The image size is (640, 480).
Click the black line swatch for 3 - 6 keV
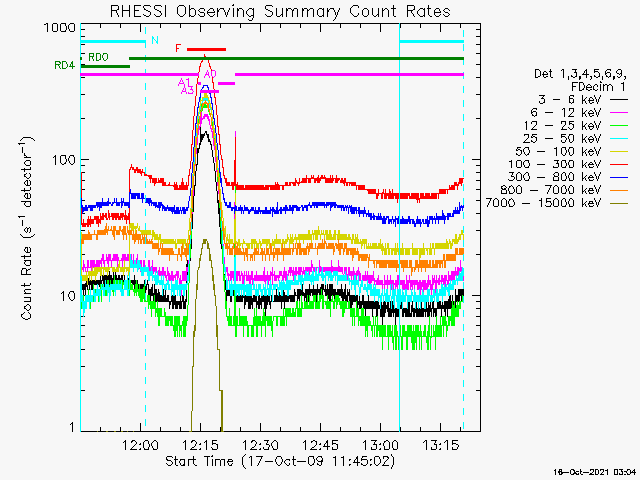pos(619,99)
